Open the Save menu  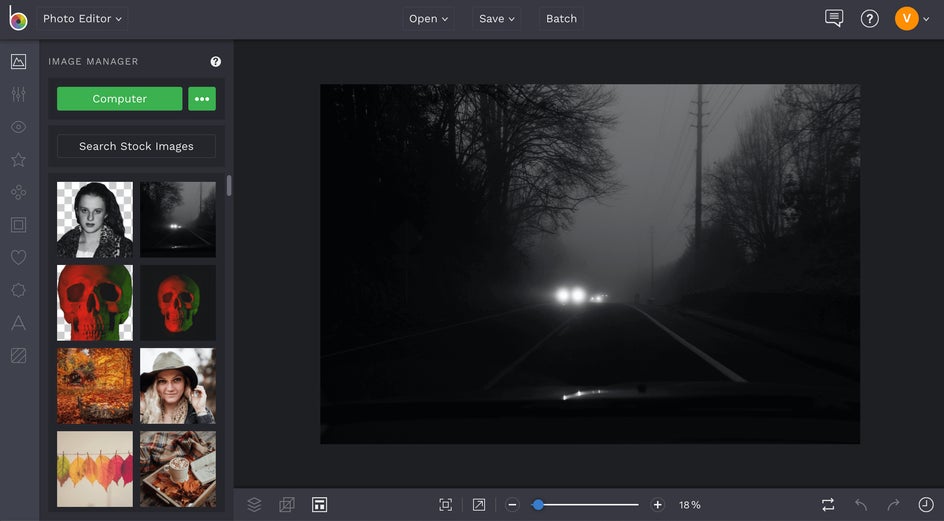(x=497, y=19)
